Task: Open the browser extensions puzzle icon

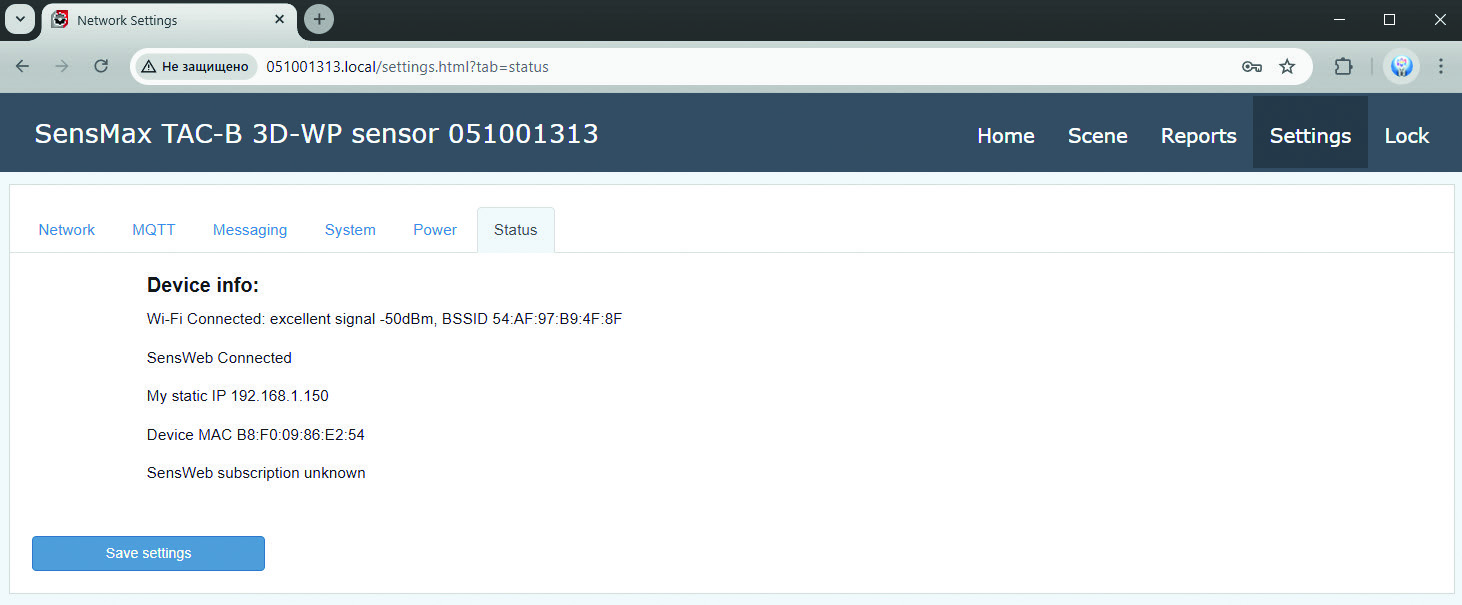Action: (1343, 67)
